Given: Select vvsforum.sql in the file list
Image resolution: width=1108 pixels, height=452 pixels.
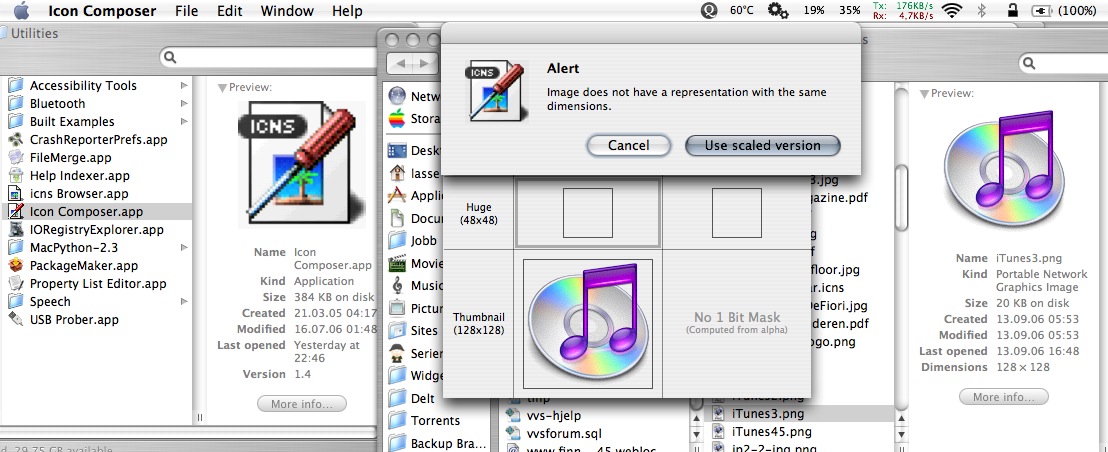Looking at the screenshot, I should (x=555, y=433).
